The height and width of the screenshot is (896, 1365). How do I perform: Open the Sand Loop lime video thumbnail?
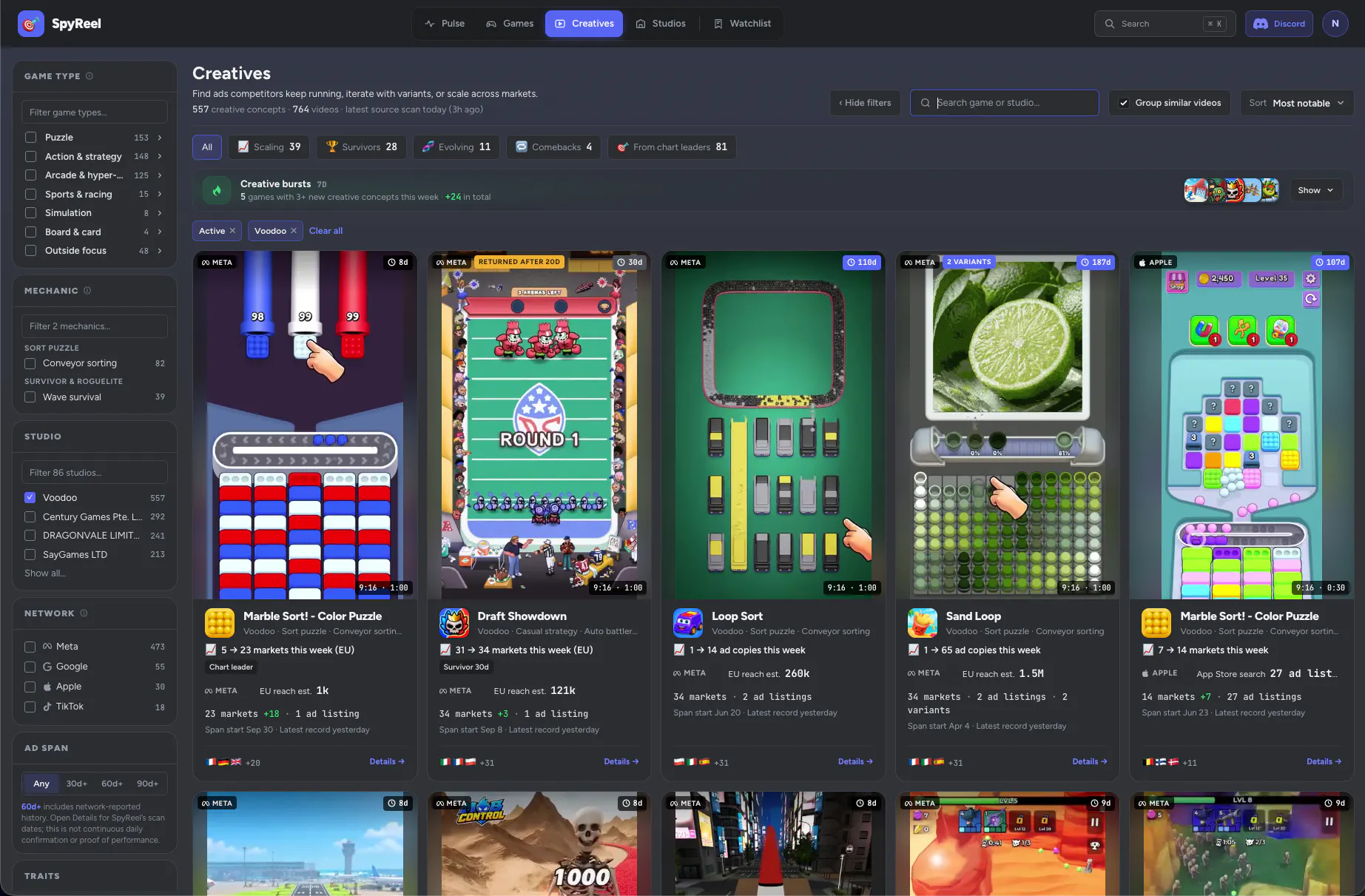tap(1007, 425)
